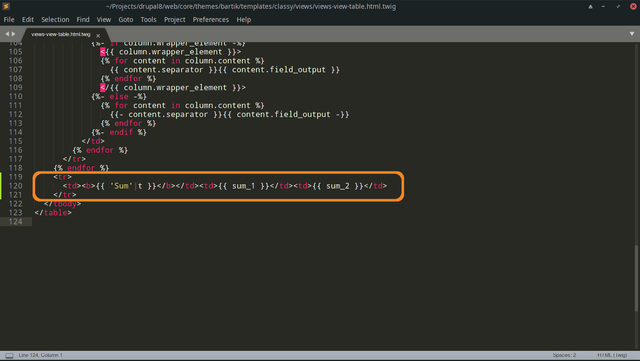
Task: Open the Tools menu
Action: pyautogui.click(x=149, y=20)
